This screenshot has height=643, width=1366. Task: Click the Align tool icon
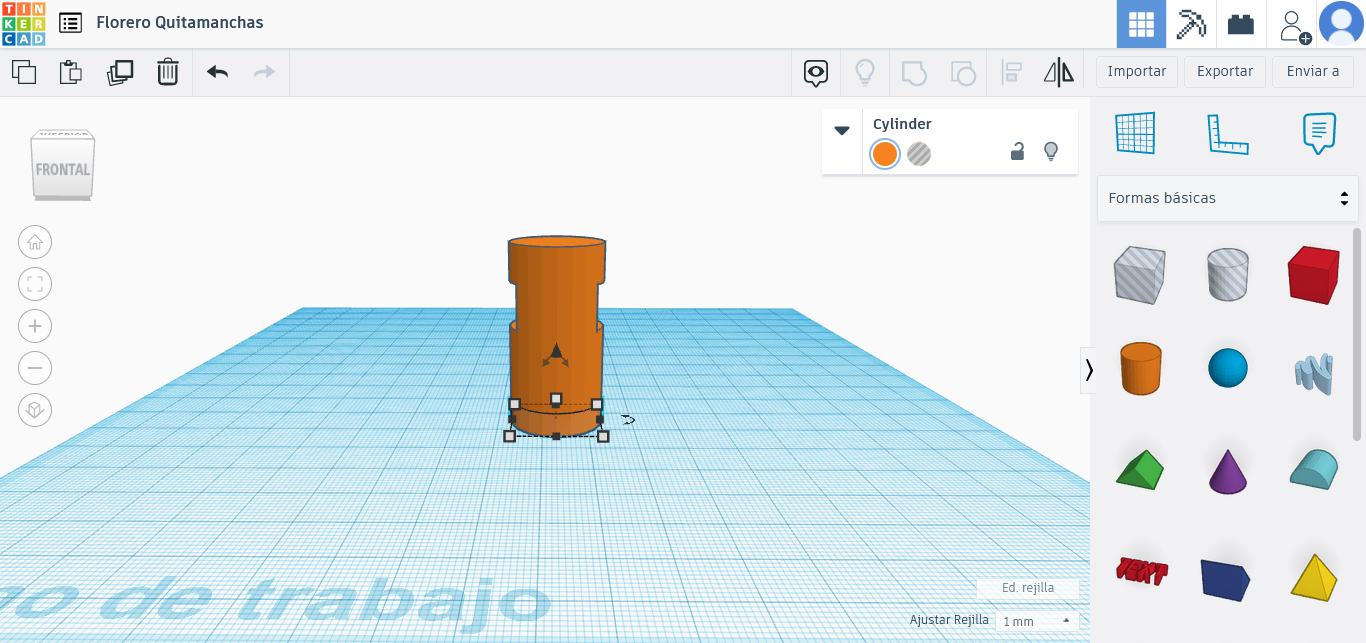click(1011, 72)
